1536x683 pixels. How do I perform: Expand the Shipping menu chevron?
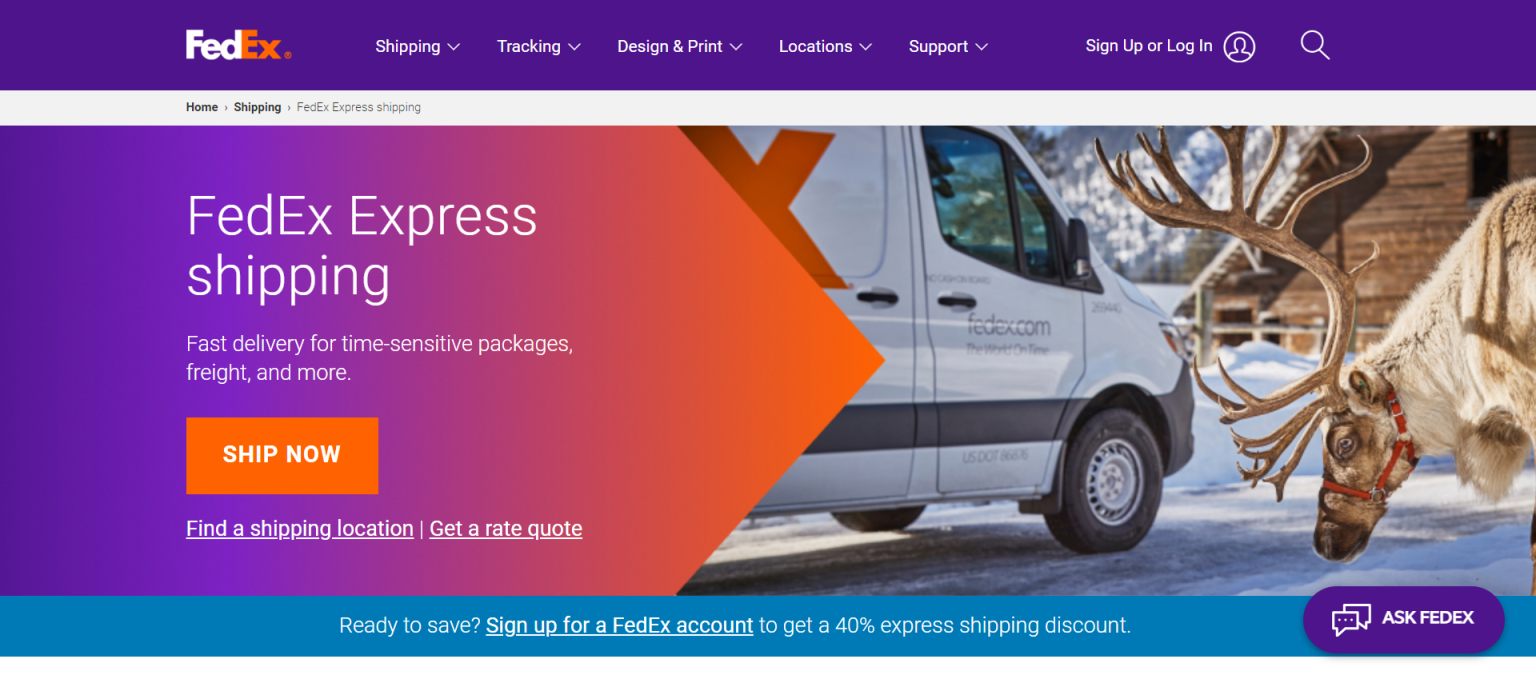tap(453, 47)
